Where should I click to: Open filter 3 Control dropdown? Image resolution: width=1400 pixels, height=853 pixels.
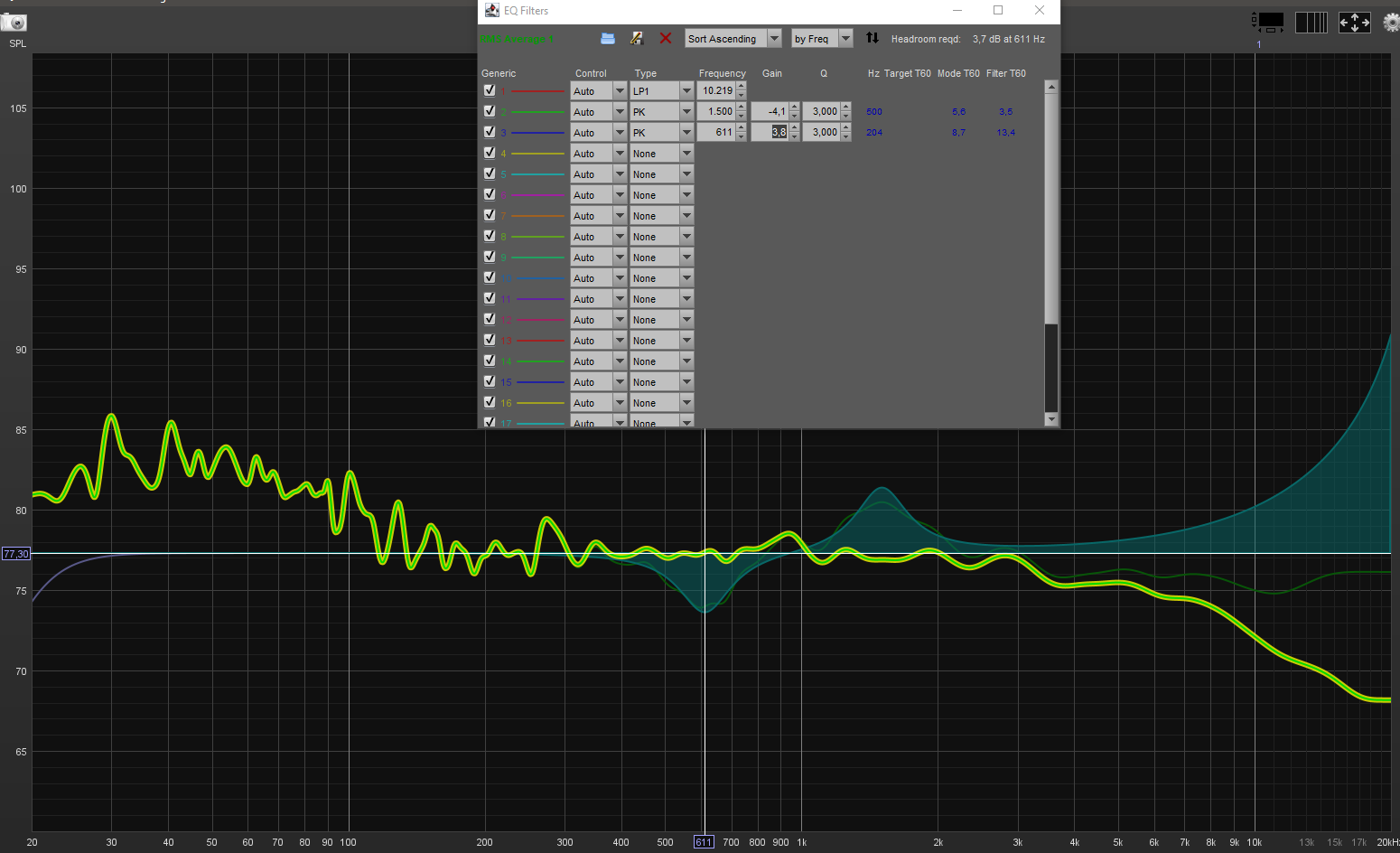click(598, 132)
